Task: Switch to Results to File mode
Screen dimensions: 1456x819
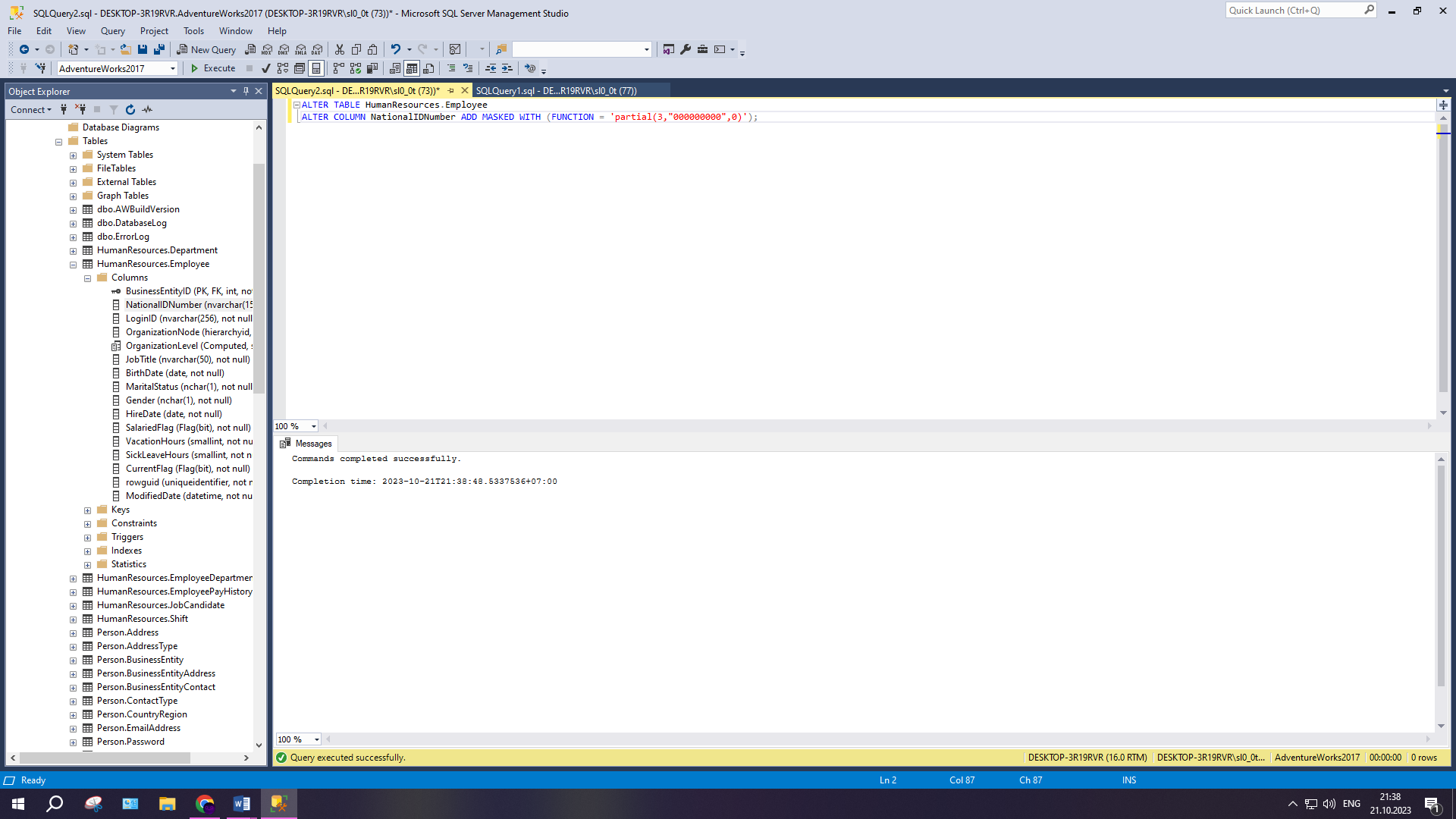Action: pos(428,68)
